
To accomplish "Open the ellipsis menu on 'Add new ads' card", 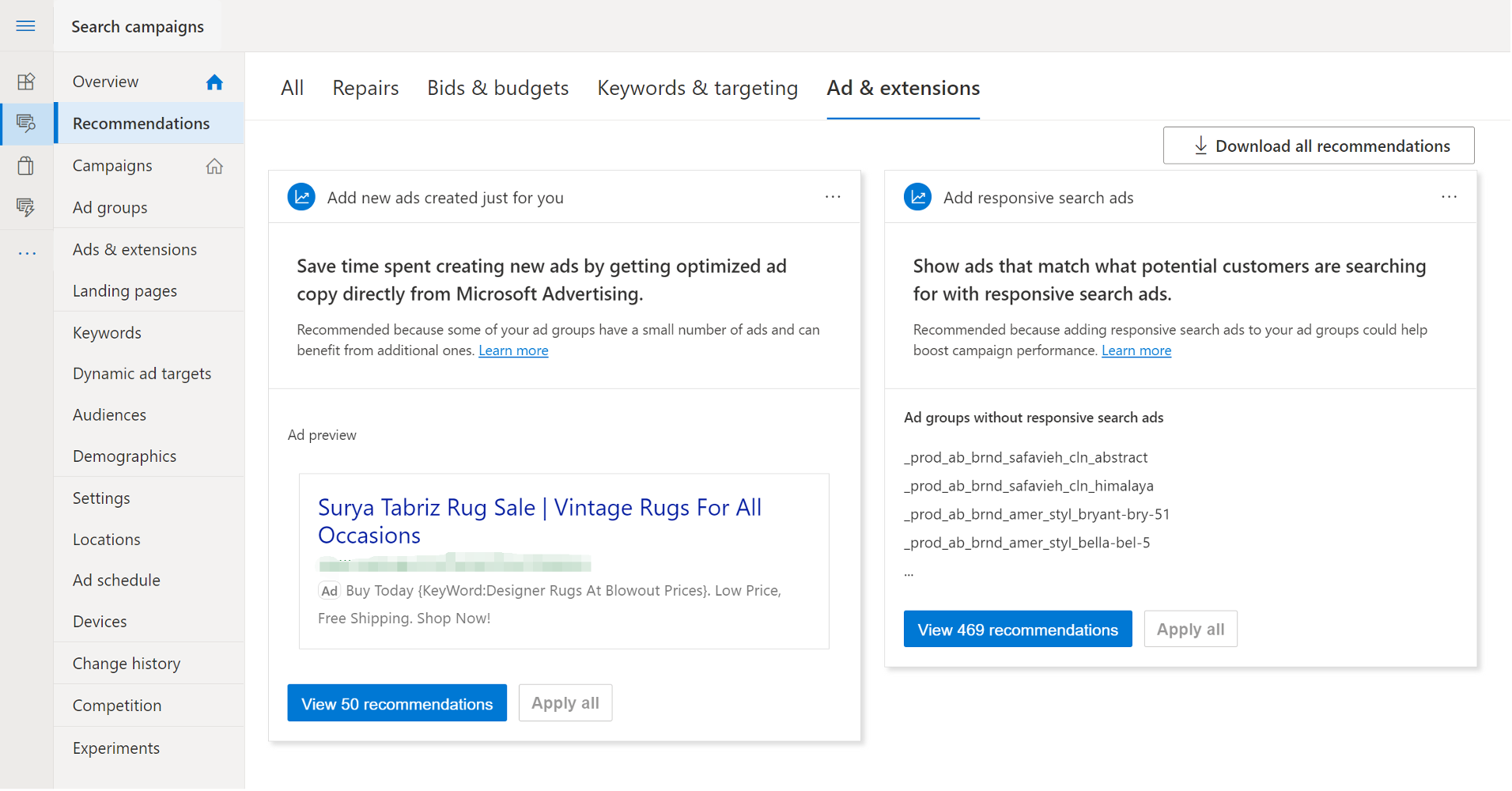I will click(833, 196).
